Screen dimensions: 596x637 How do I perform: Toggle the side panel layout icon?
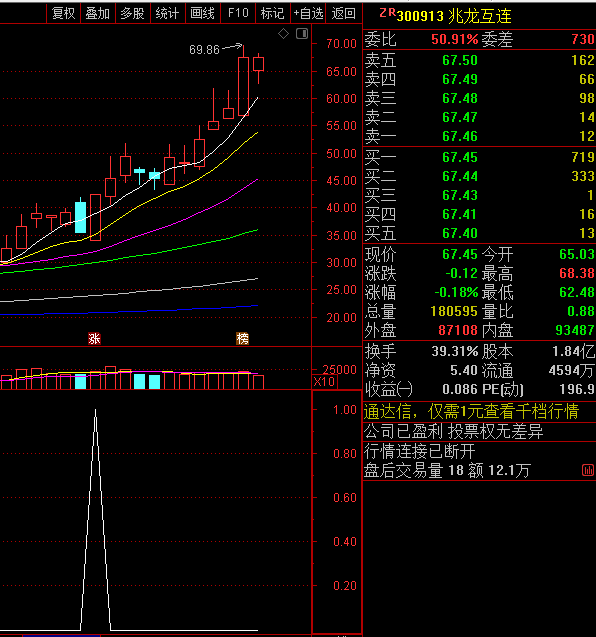[302, 34]
